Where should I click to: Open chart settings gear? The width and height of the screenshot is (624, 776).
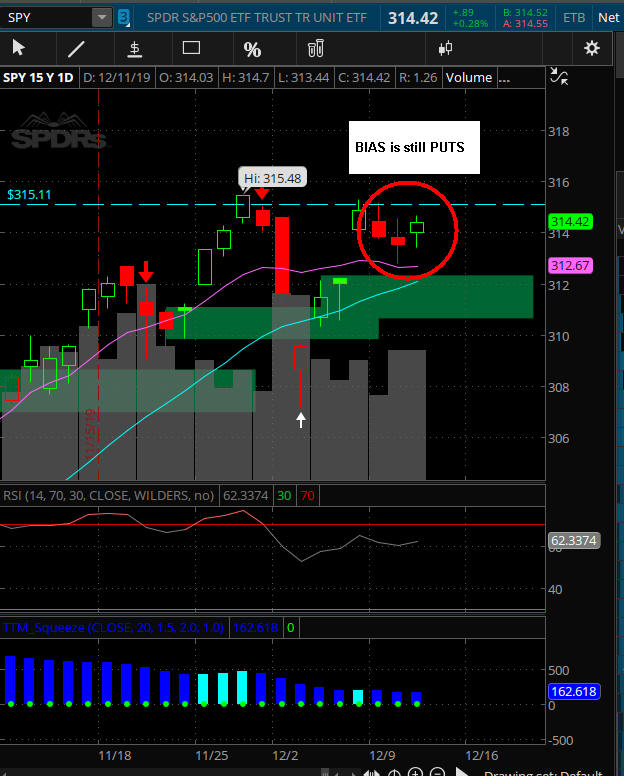(x=592, y=48)
